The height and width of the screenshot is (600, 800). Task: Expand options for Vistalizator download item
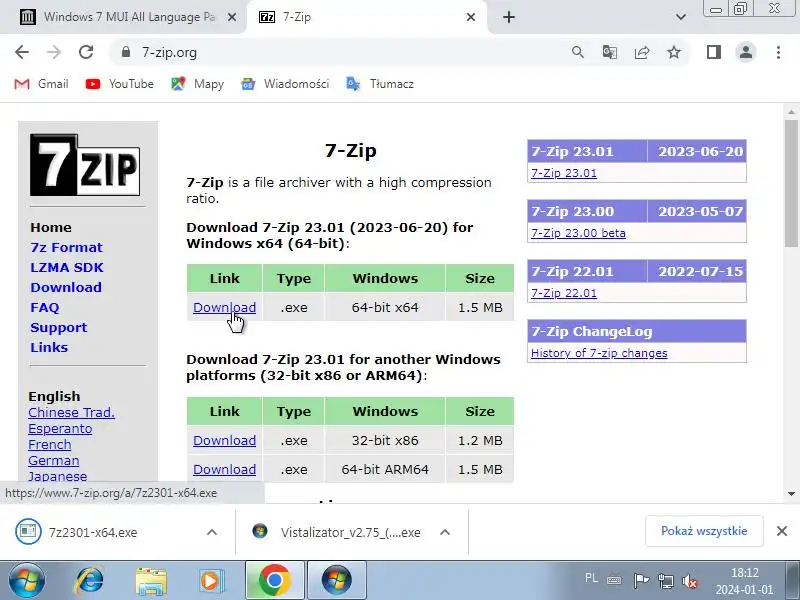[x=445, y=532]
